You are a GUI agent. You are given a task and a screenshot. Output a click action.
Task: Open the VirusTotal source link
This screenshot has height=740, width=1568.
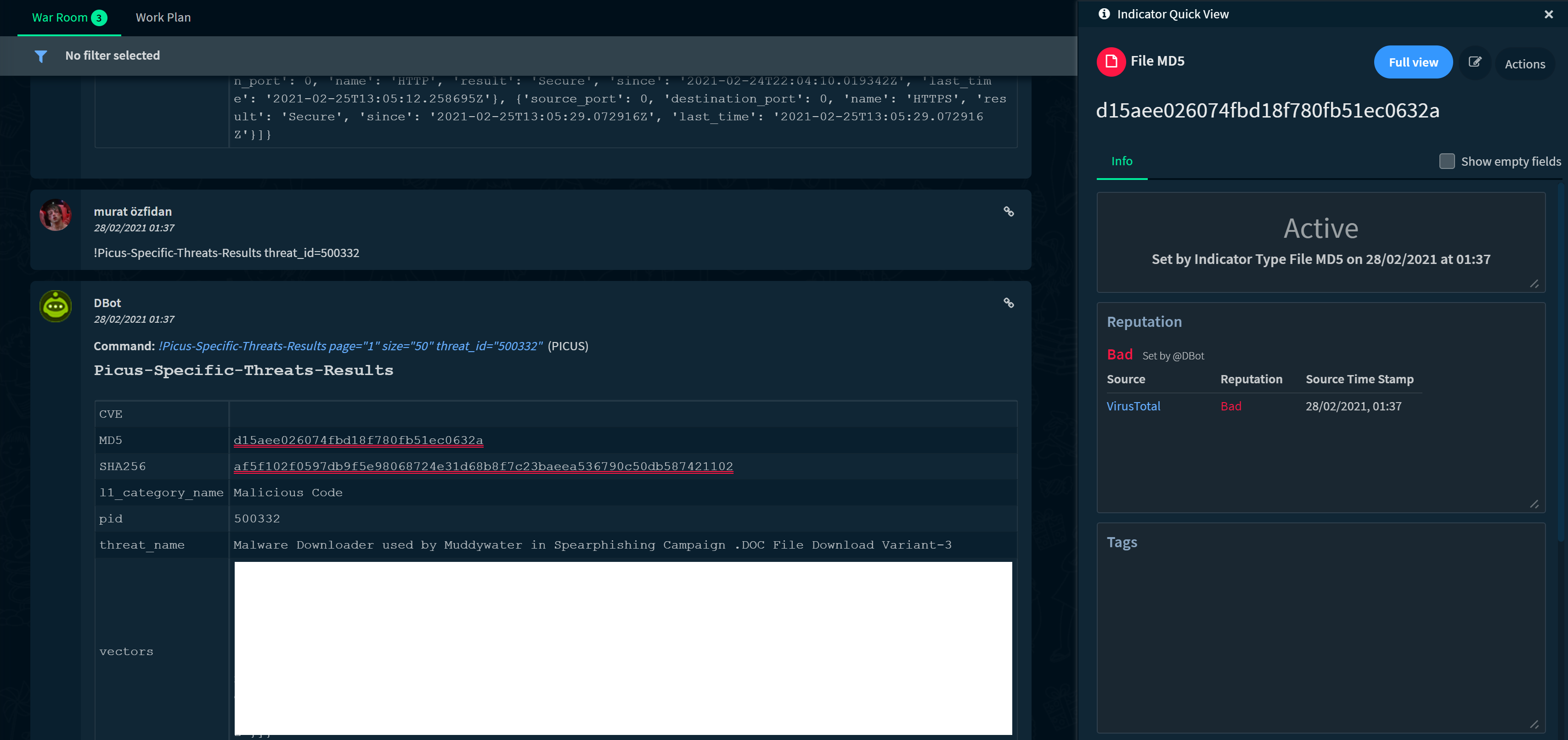coord(1133,406)
